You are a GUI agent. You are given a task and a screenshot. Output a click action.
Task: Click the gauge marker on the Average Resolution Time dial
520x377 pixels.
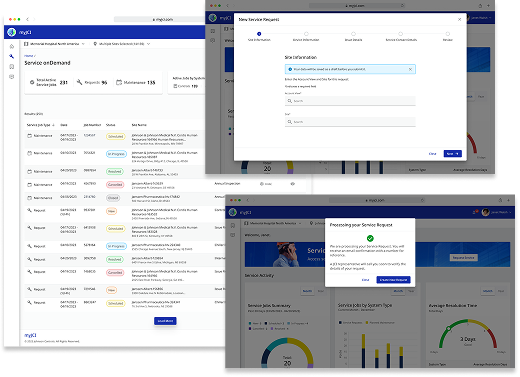pos(448,328)
